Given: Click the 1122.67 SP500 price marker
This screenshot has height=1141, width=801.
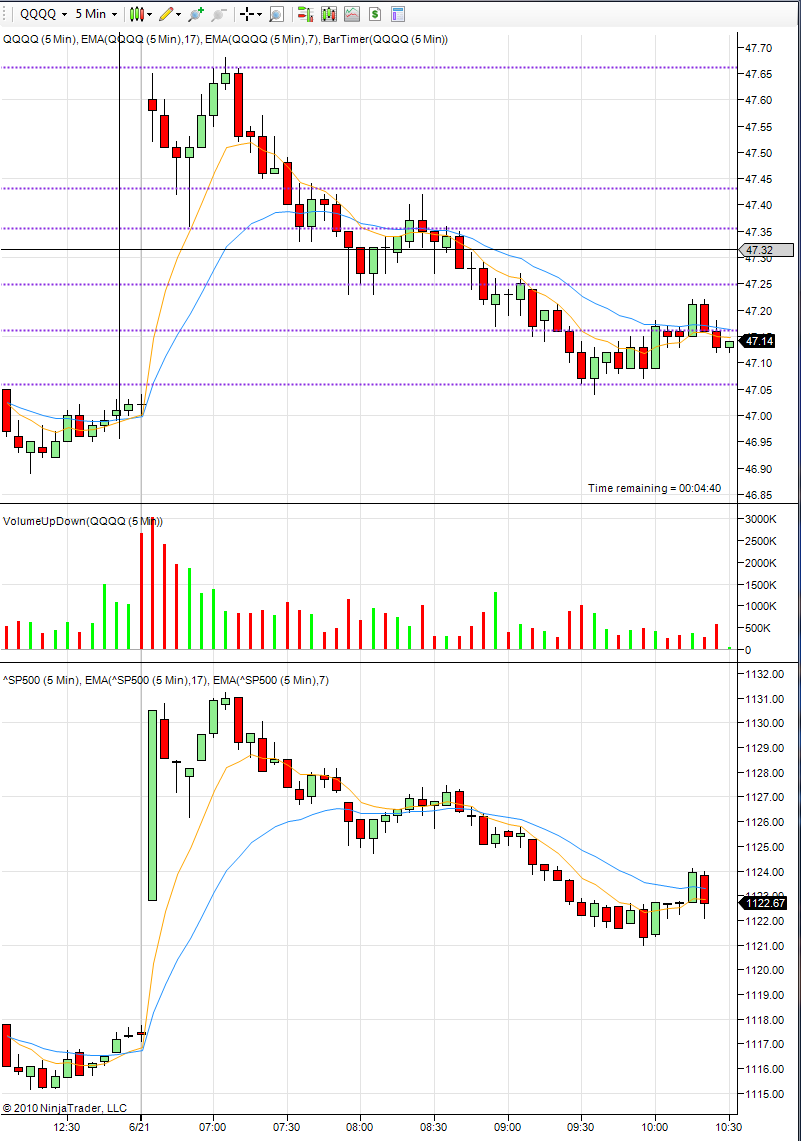Looking at the screenshot, I should [763, 903].
